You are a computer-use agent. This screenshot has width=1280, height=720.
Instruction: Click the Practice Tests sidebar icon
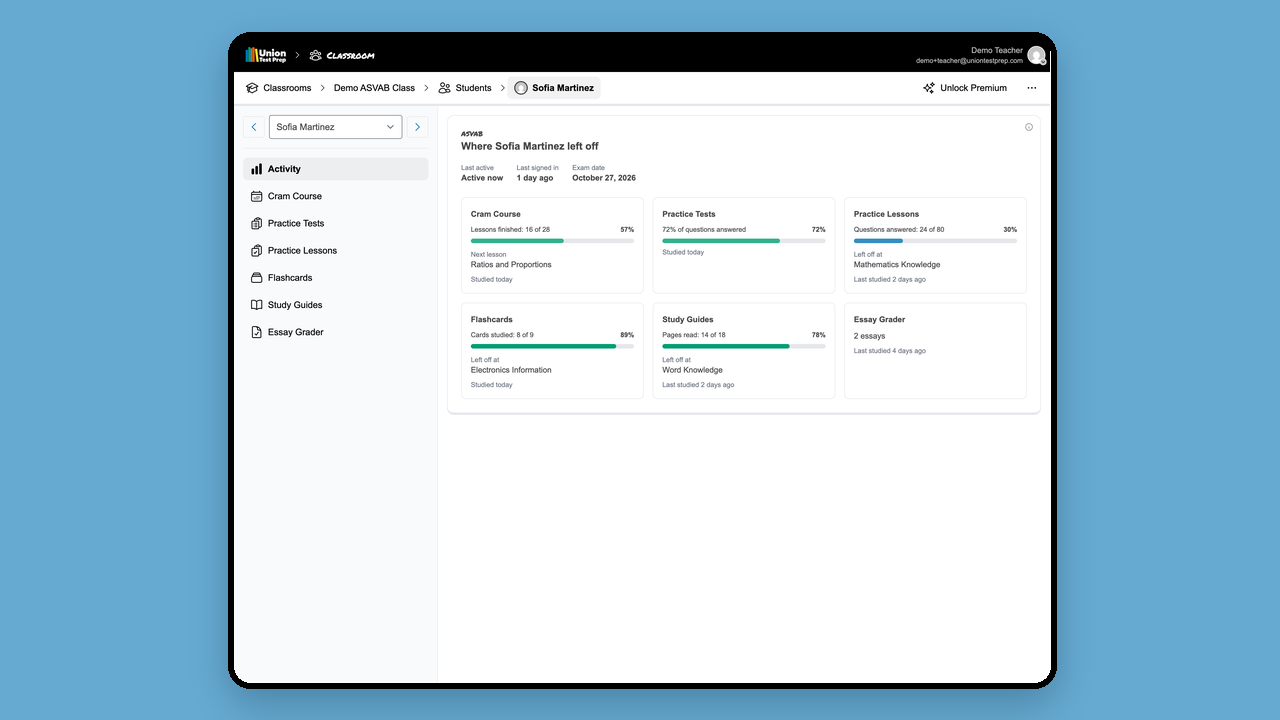click(x=257, y=223)
